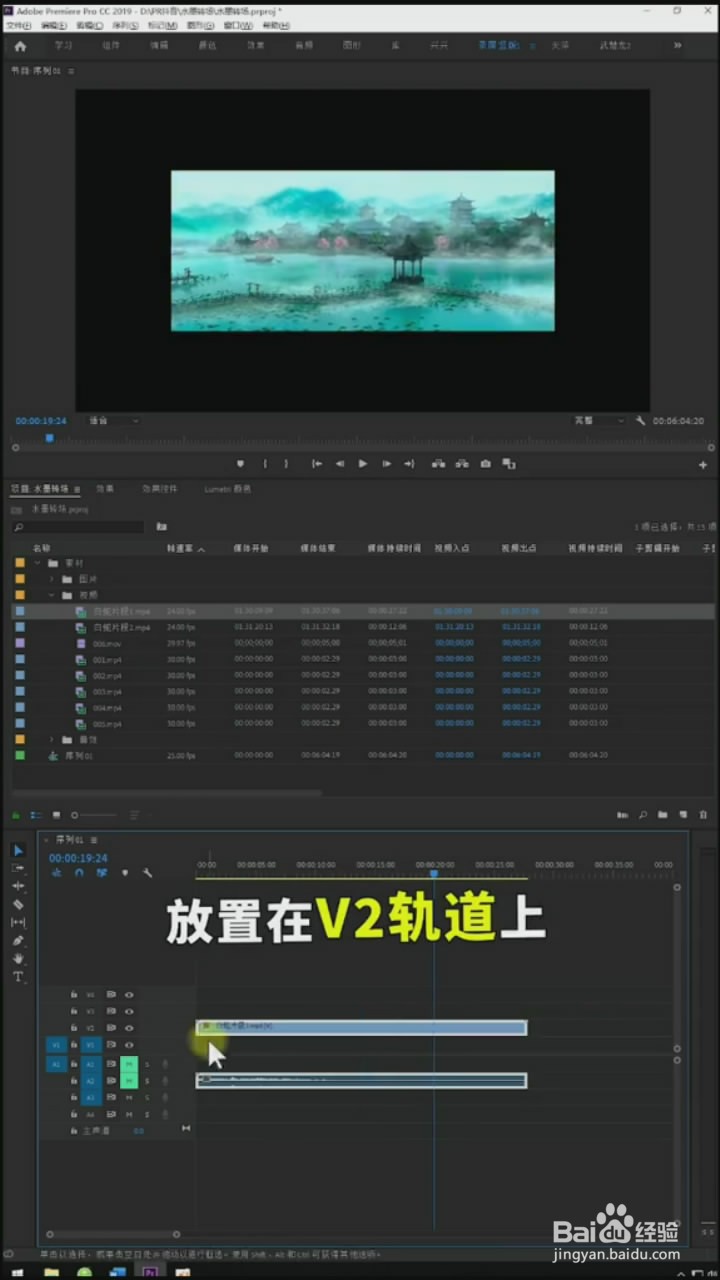Screen dimensions: 720x1280
Task: Toggle Mute M on audio track A4
Action: tap(129, 1114)
